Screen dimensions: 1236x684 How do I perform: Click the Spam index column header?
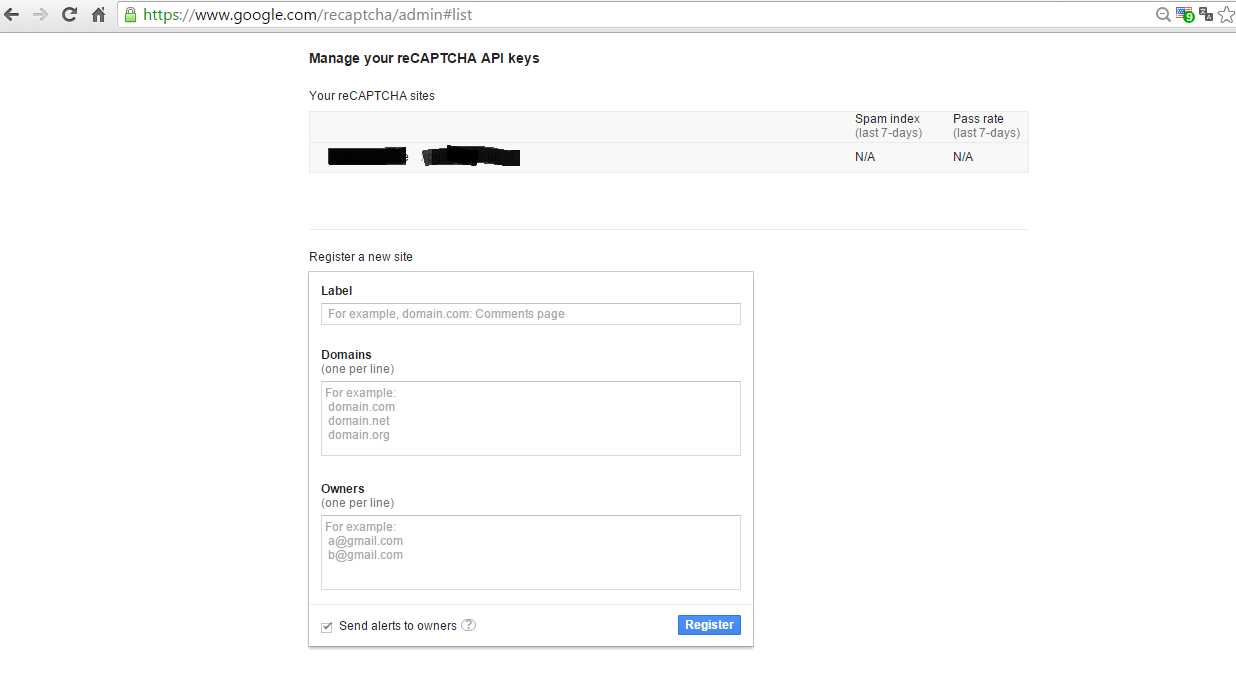coord(888,126)
